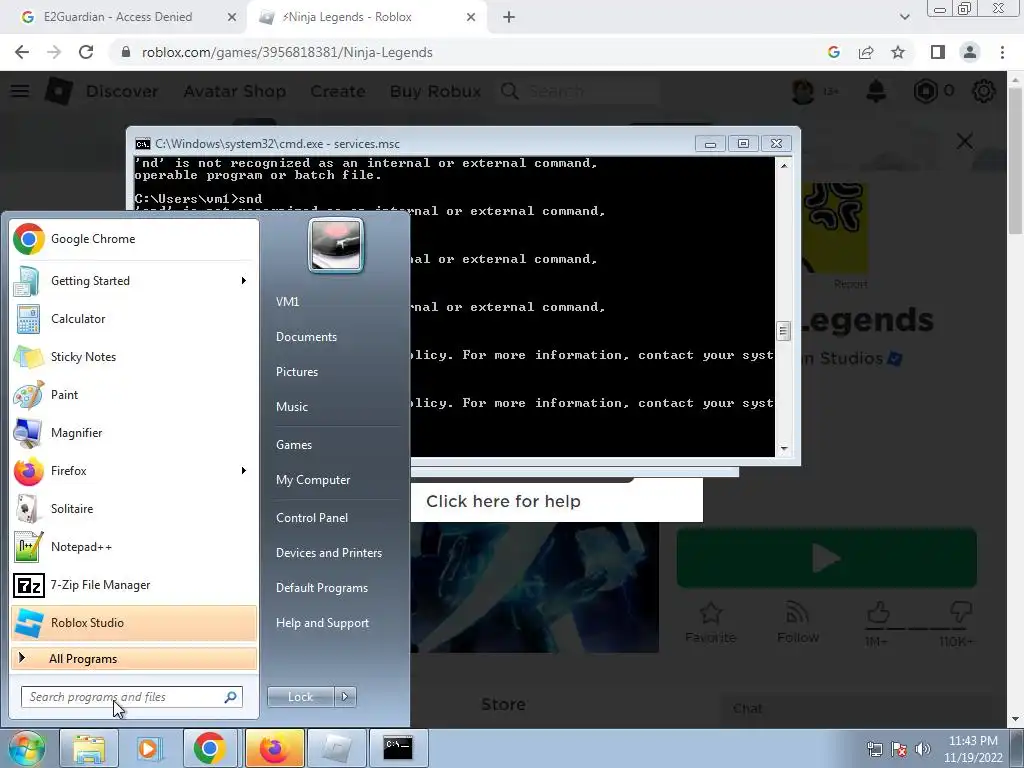Expand Getting Started submenu arrow
Screen dimensions: 1024x768
244,281
